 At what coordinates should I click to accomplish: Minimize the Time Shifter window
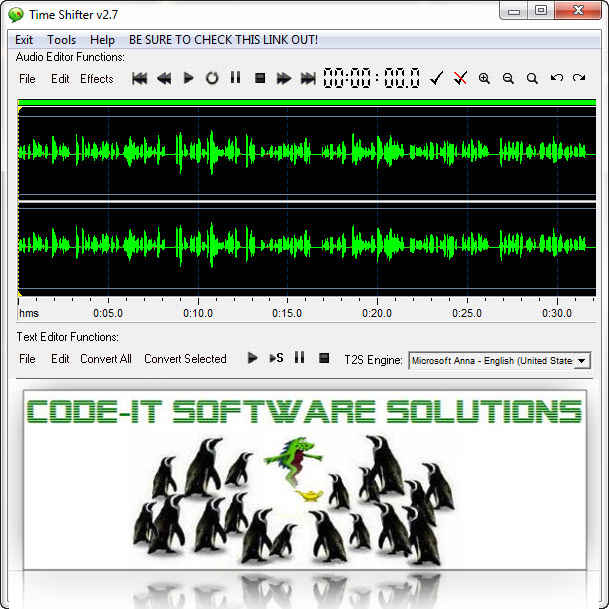(x=513, y=11)
